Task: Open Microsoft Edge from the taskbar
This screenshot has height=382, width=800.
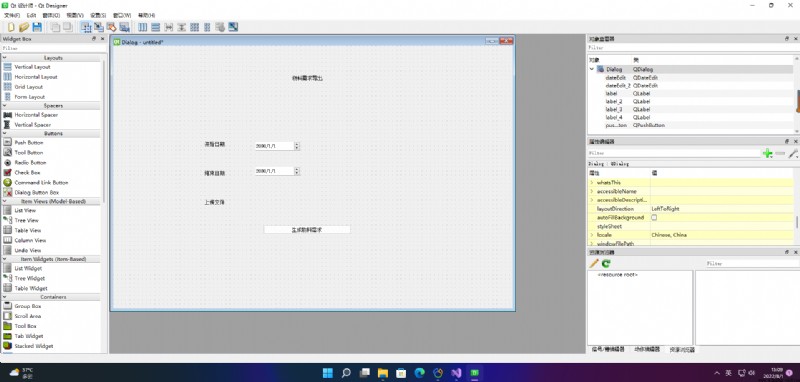Action: click(419, 373)
